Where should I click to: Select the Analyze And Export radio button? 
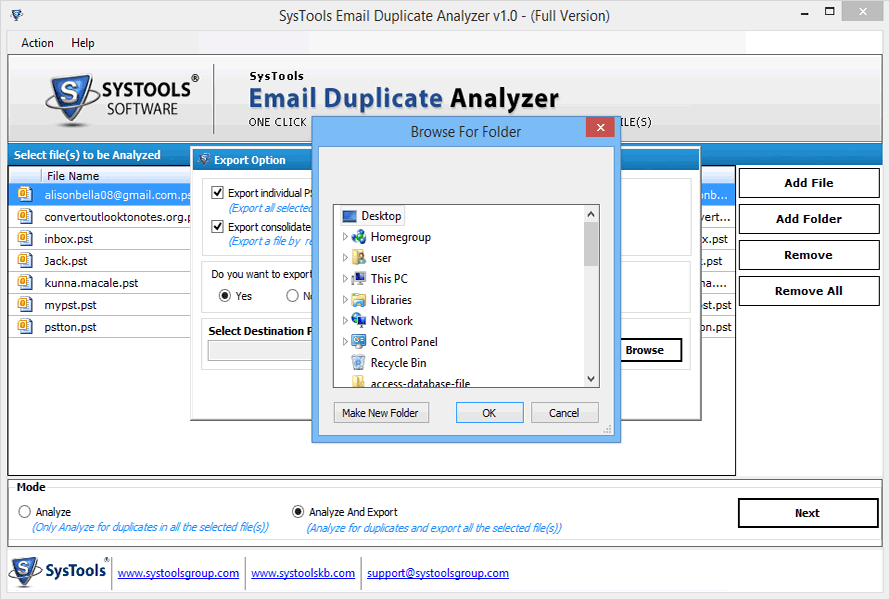[x=298, y=511]
